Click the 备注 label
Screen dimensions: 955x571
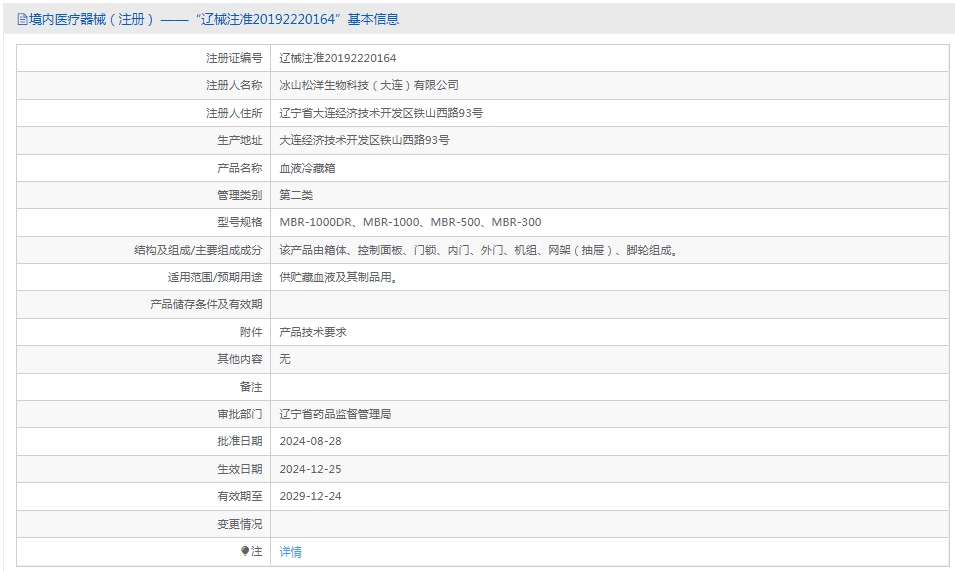point(251,387)
